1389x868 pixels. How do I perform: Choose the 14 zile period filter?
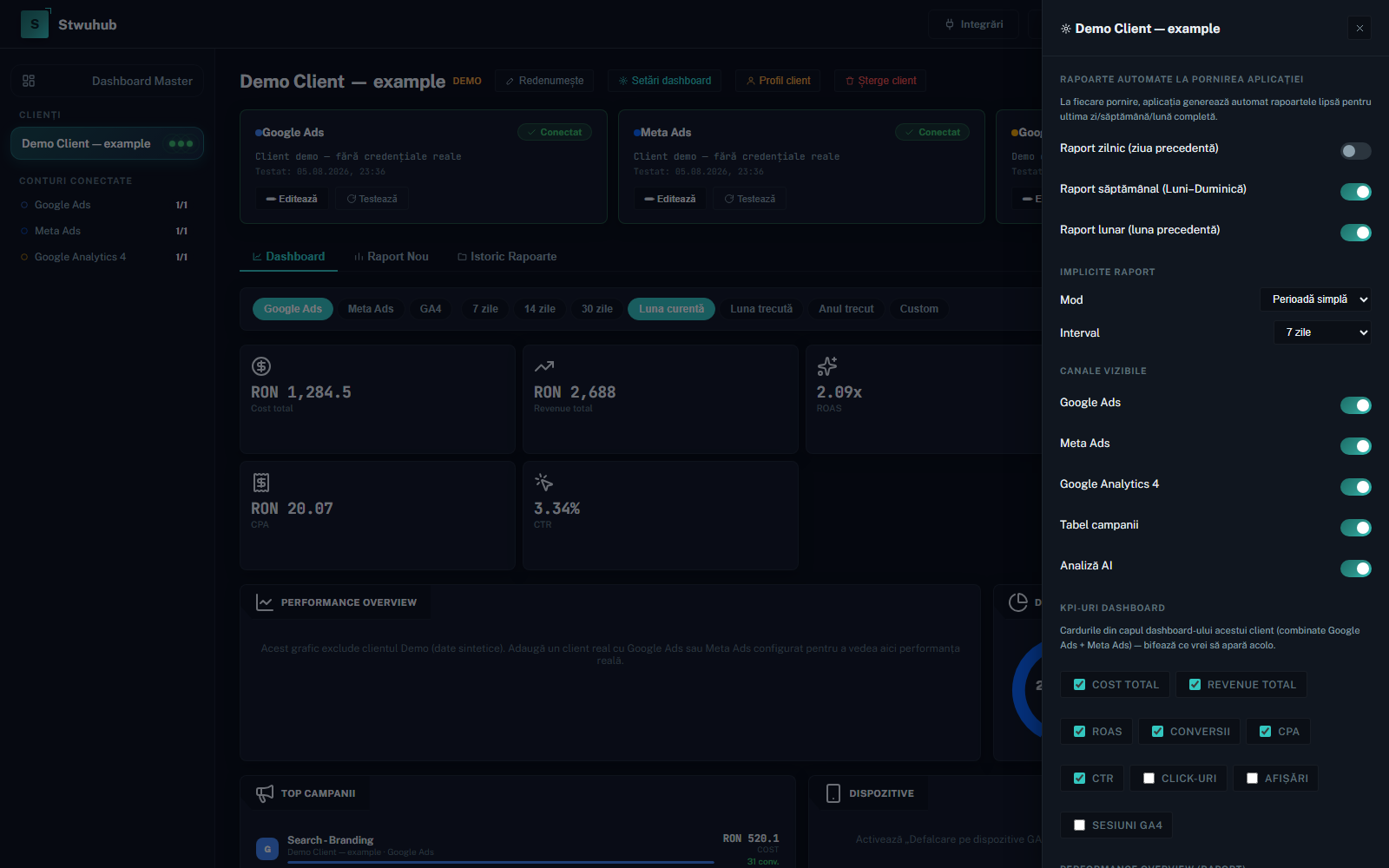point(540,309)
